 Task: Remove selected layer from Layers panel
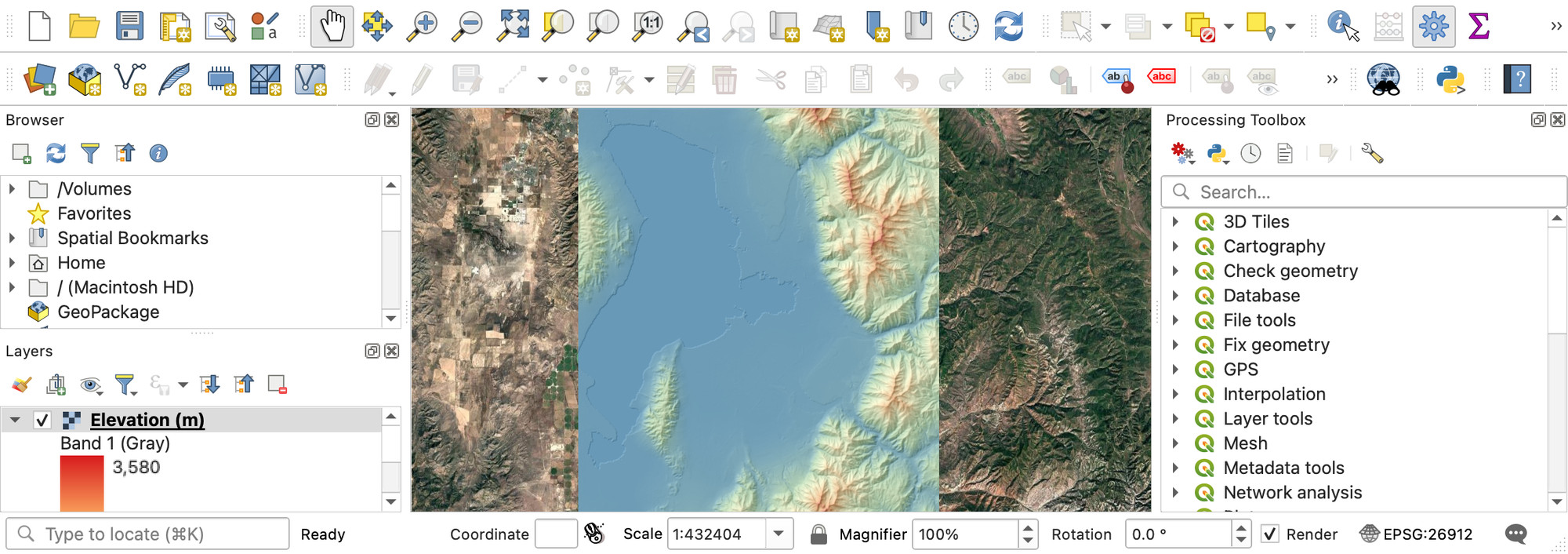[277, 385]
